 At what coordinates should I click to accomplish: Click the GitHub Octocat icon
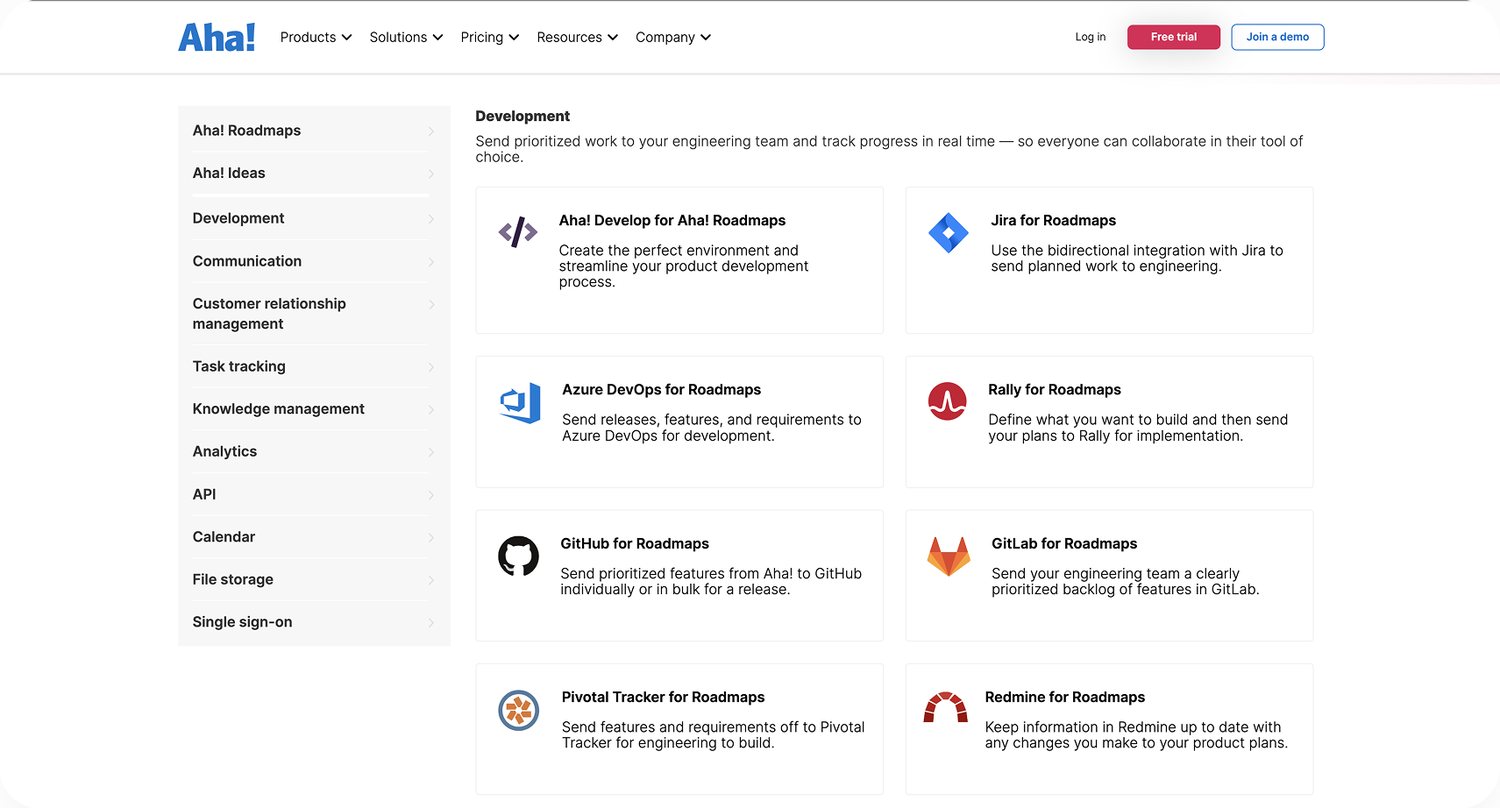click(x=518, y=556)
